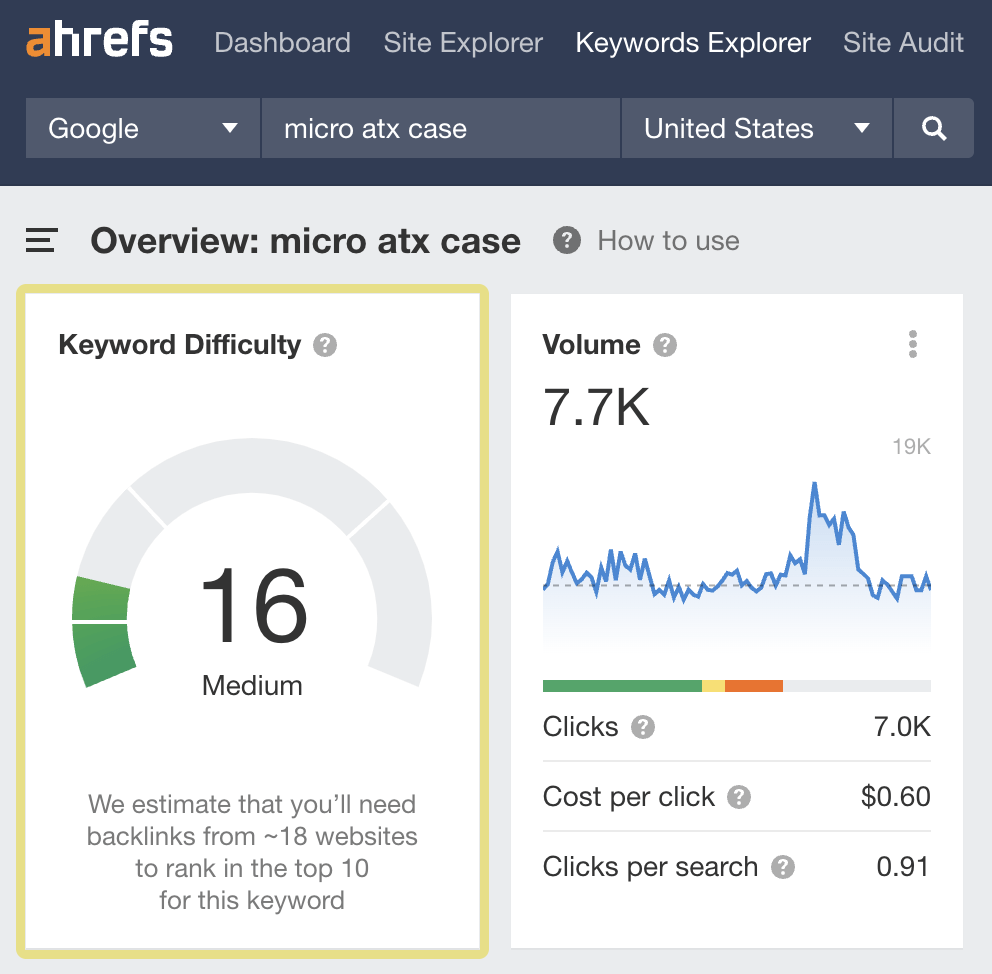Screen dimensions: 992x974
Task: Open the hamburger menu beside Overview
Action: coord(40,240)
